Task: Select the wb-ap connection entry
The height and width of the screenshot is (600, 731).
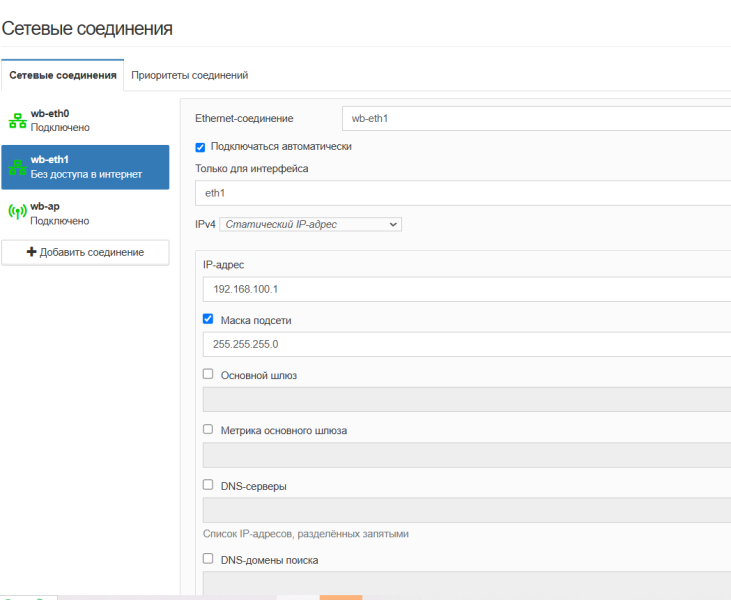Action: click(85, 213)
